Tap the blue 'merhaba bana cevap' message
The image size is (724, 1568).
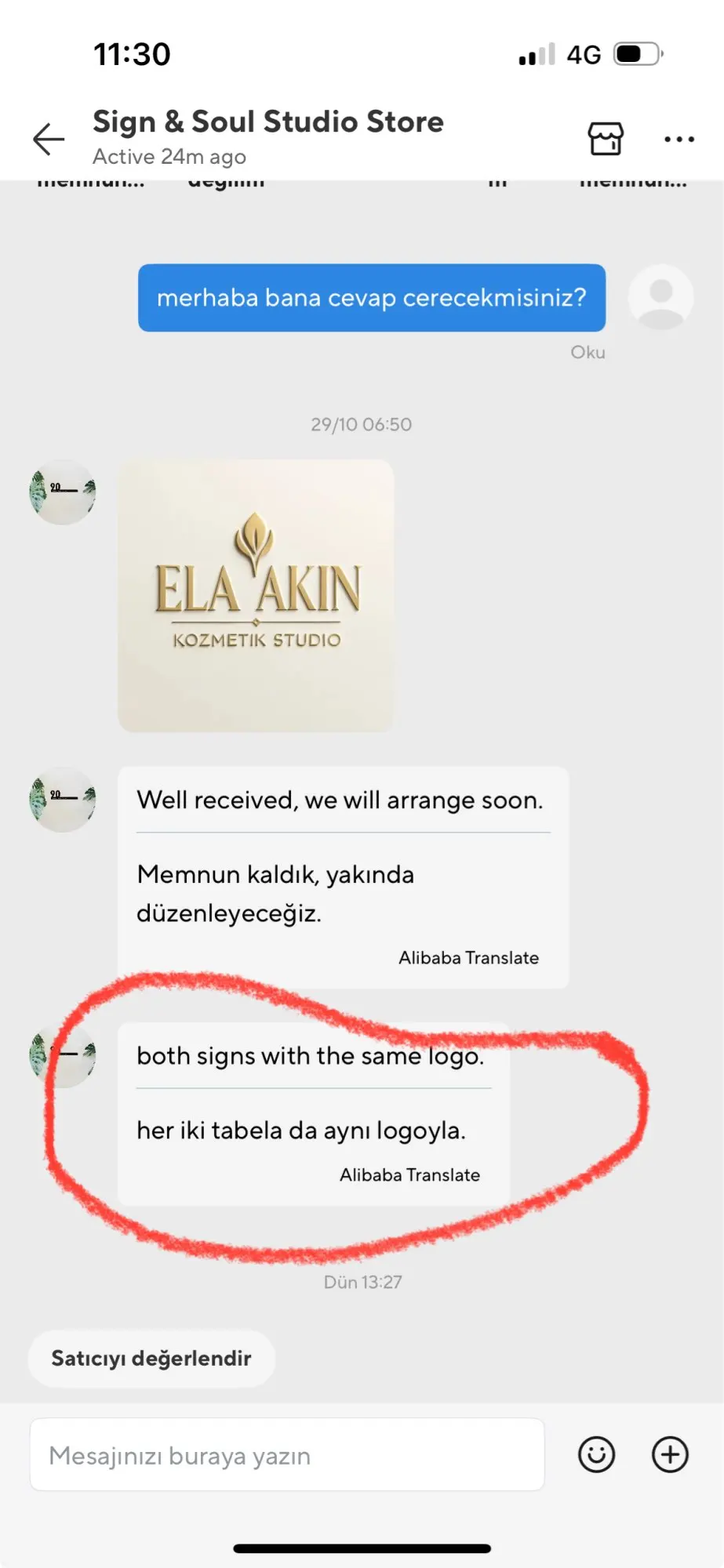click(x=372, y=298)
